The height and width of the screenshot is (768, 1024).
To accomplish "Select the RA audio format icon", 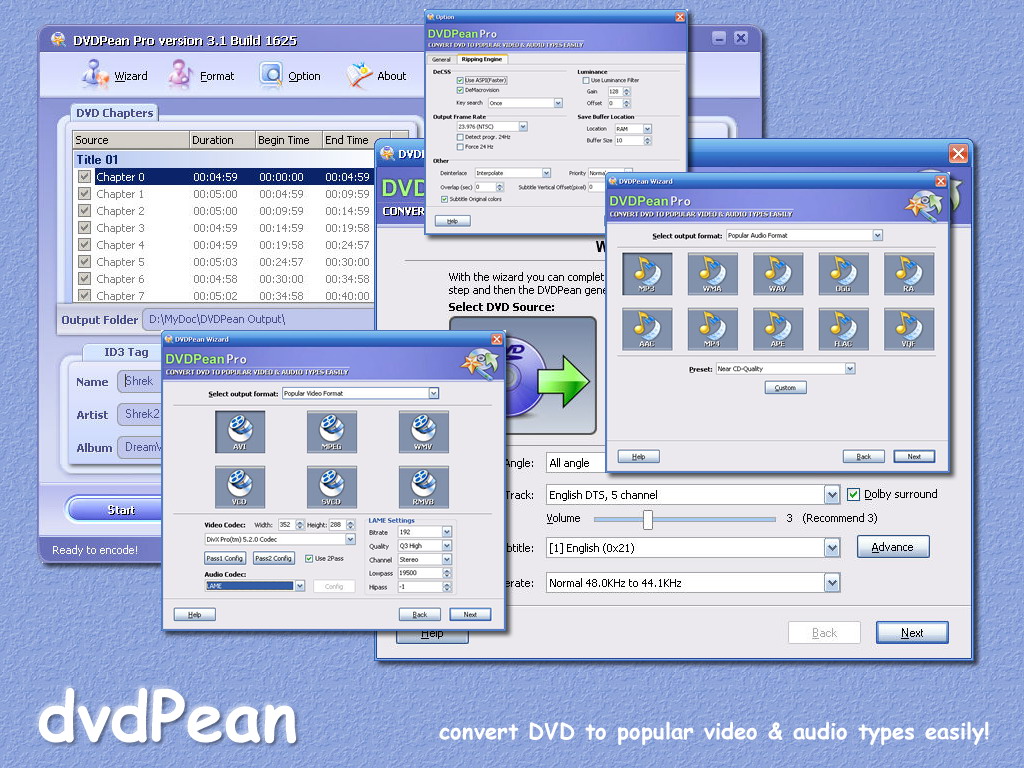I will coord(909,274).
